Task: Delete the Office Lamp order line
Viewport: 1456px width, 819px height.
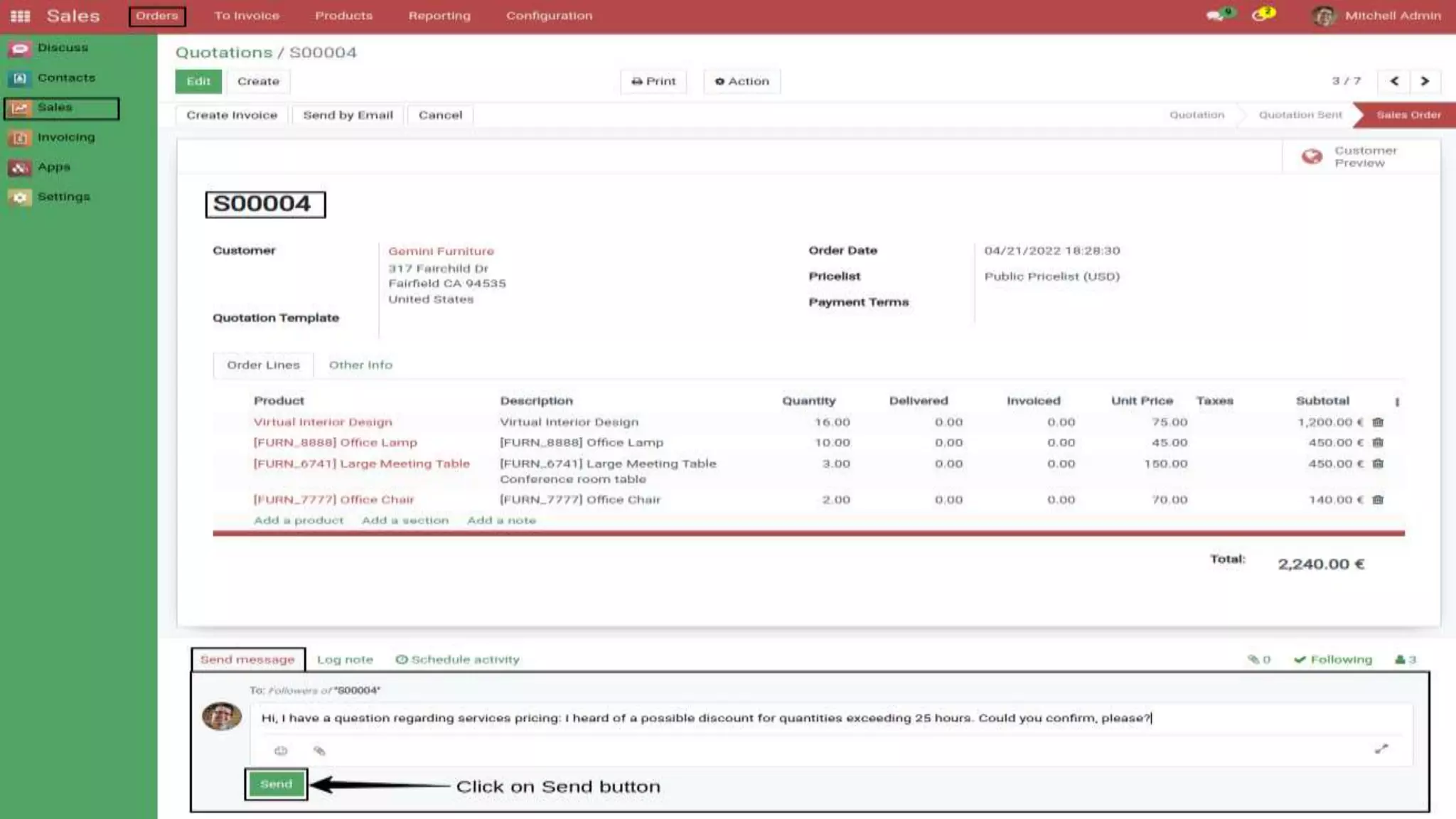Action: click(1378, 442)
